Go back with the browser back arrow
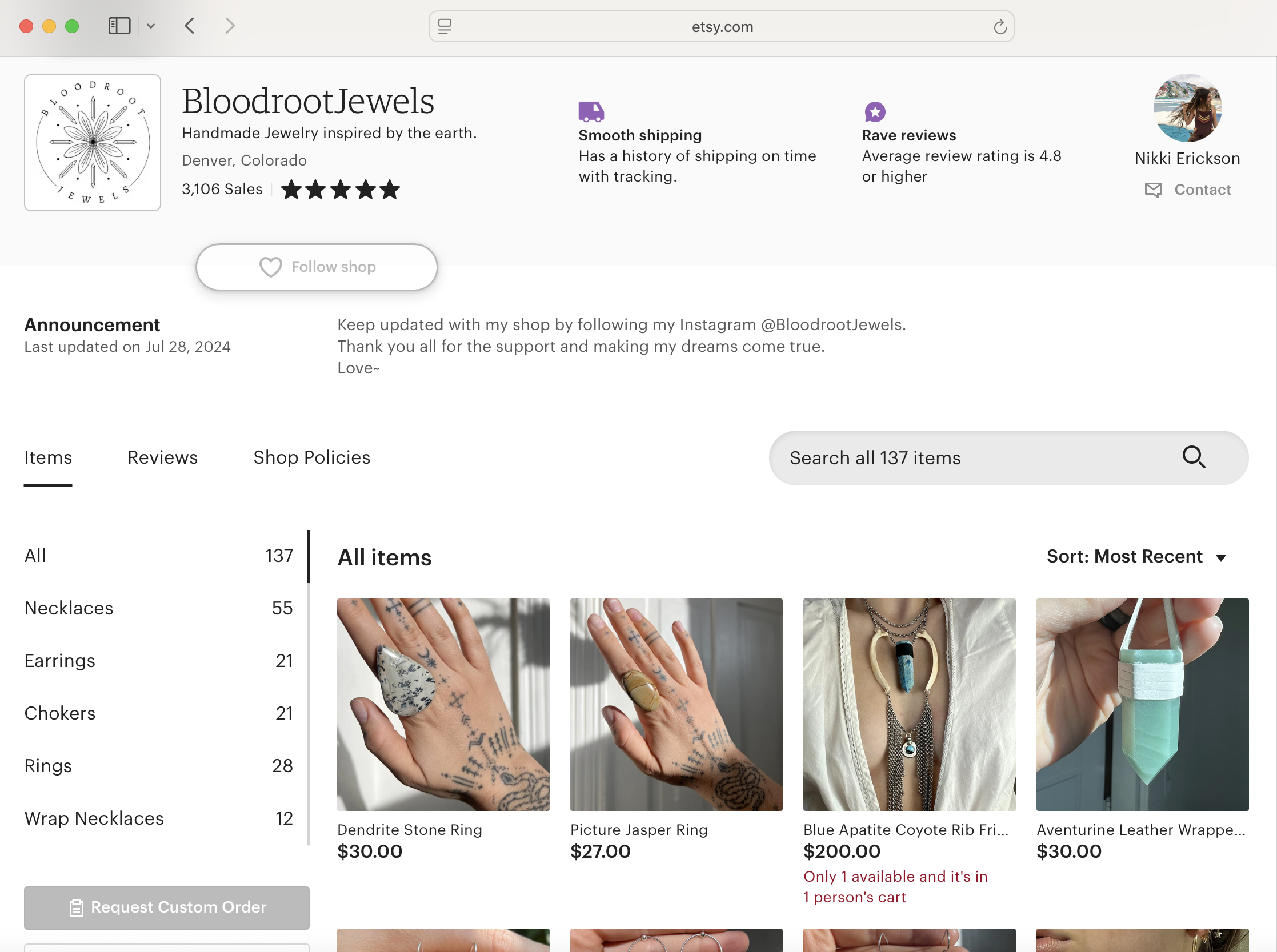The image size is (1277, 952). click(x=190, y=26)
